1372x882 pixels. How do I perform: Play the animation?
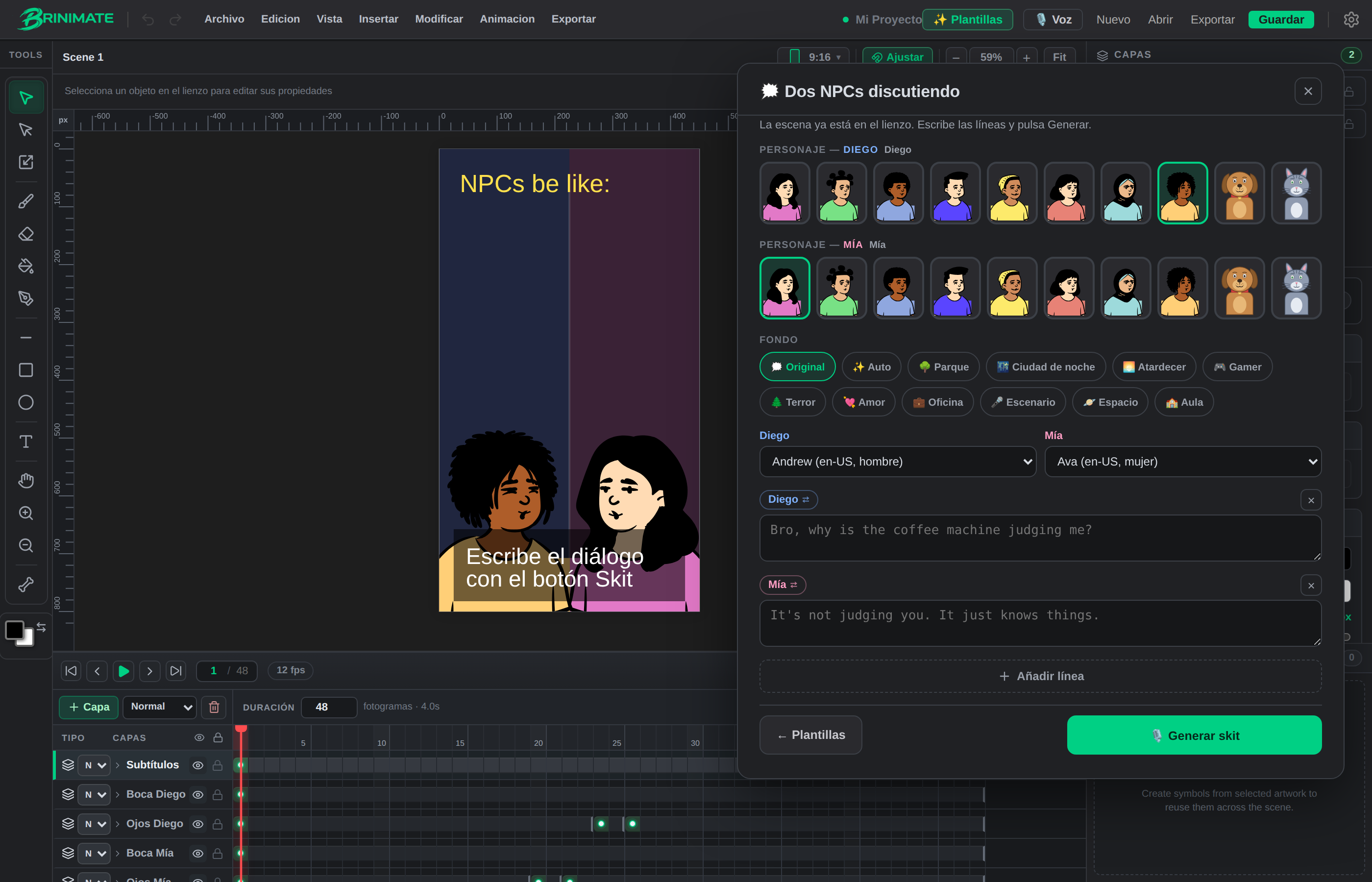click(x=123, y=671)
